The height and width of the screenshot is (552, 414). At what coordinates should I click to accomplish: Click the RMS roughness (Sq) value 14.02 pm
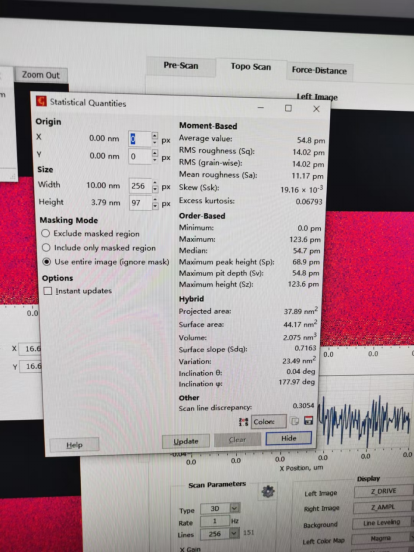308,152
